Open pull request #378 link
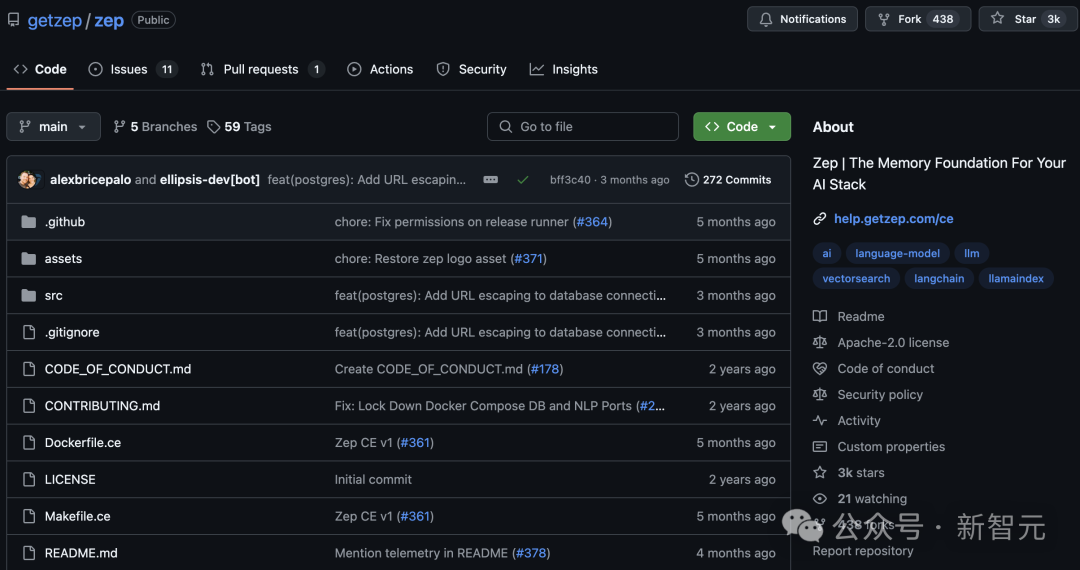Image resolution: width=1080 pixels, height=570 pixels. pos(531,553)
